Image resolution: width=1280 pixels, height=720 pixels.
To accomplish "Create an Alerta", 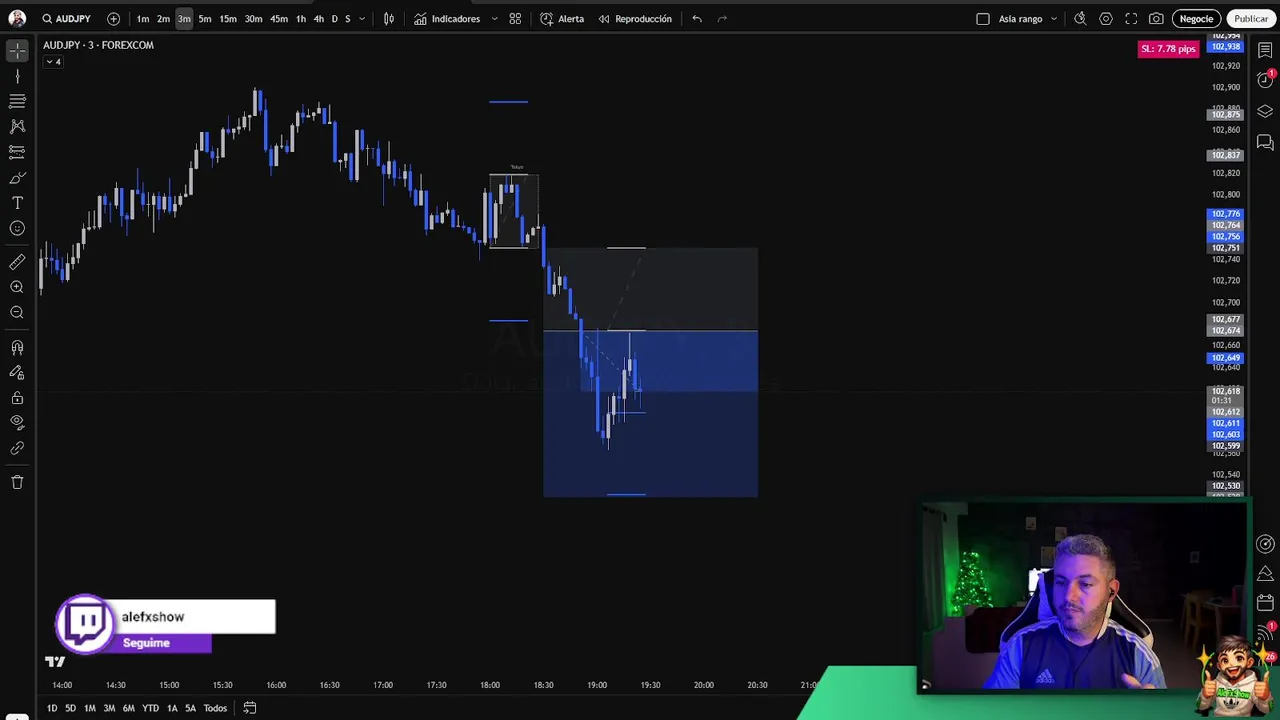I will [562, 18].
